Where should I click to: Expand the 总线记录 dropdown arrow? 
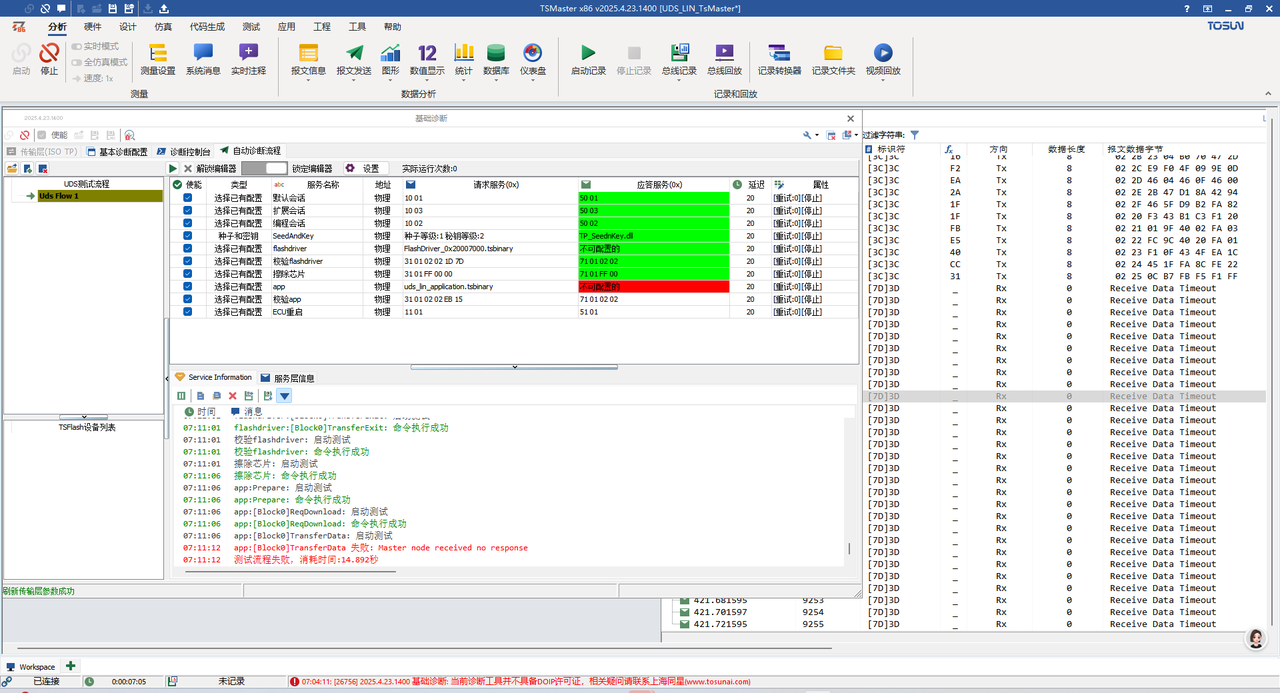point(679,81)
